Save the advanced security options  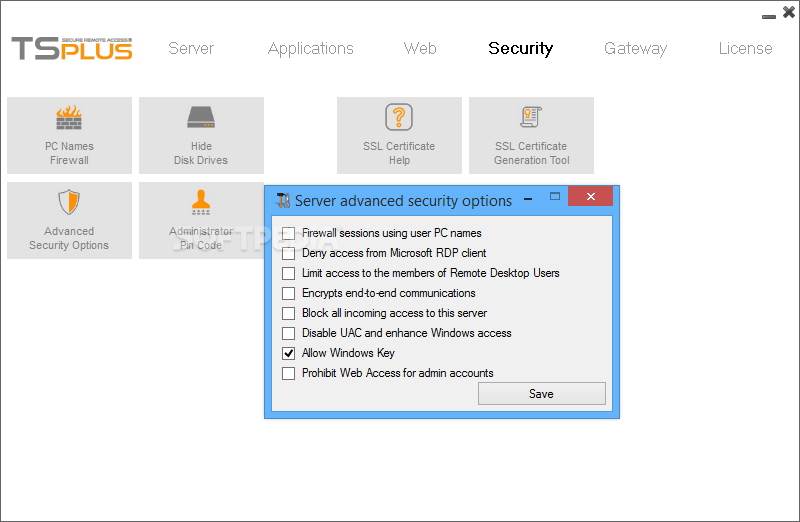(541, 393)
